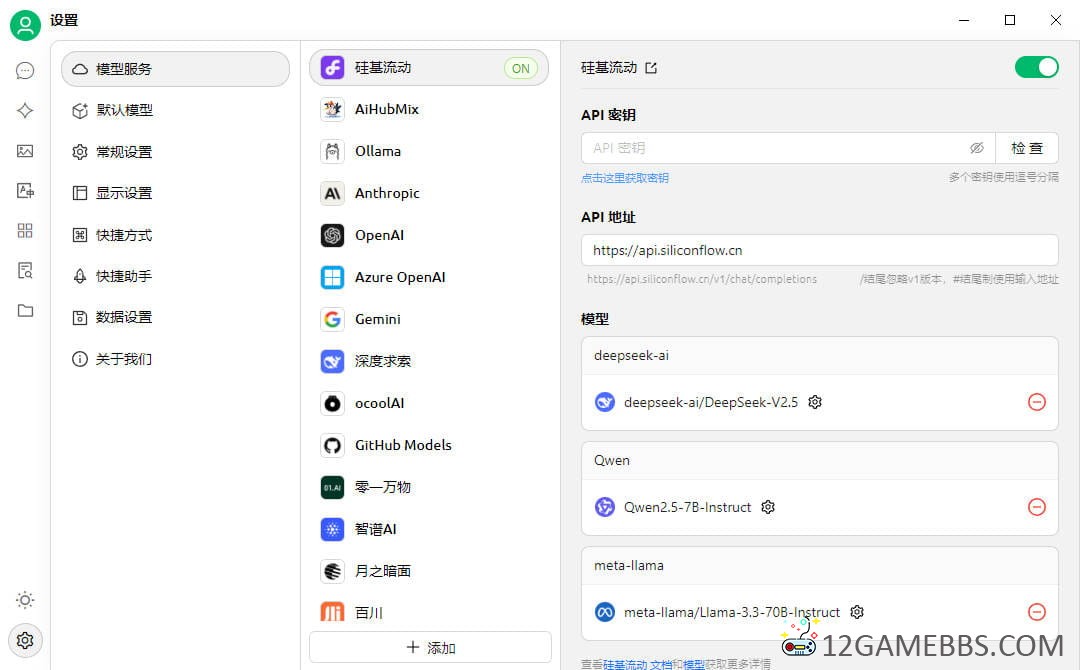1080x670 pixels.
Task: Open 数据设置 settings menu
Action: [176, 317]
